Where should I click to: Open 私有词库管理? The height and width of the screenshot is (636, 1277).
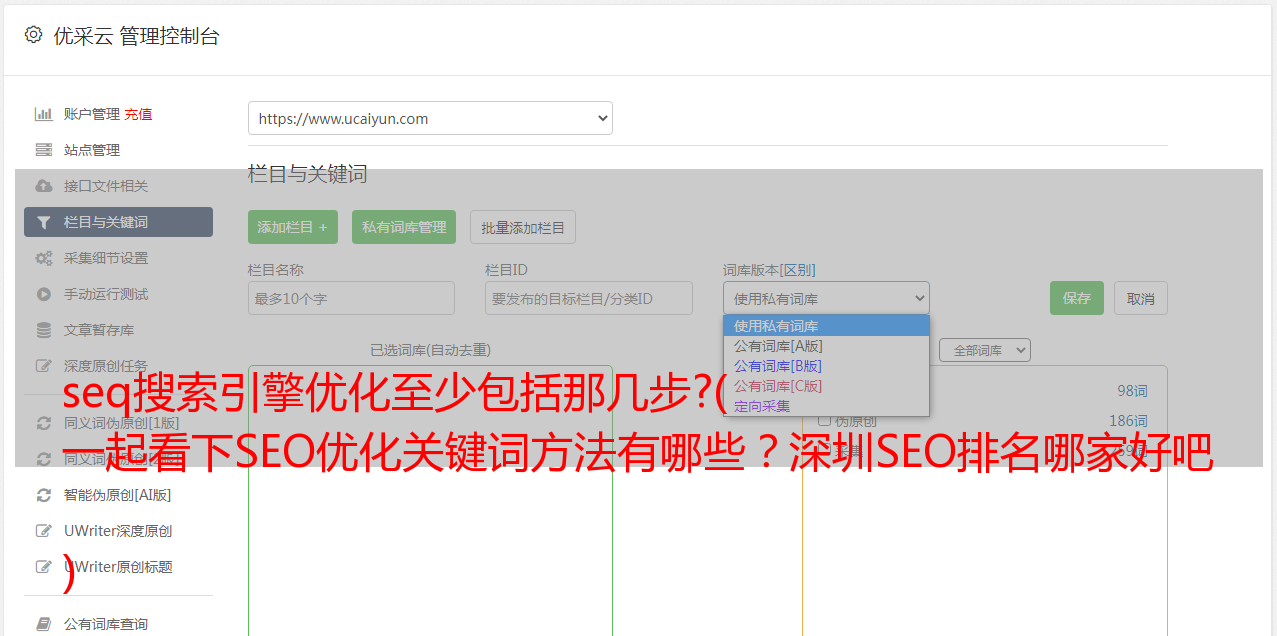coord(404,227)
